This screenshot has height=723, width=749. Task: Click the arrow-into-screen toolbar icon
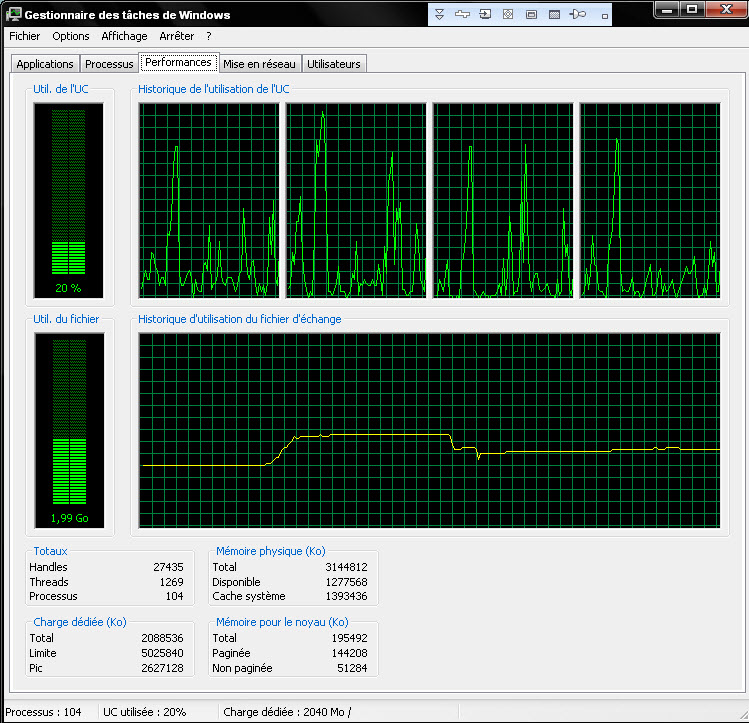[485, 14]
